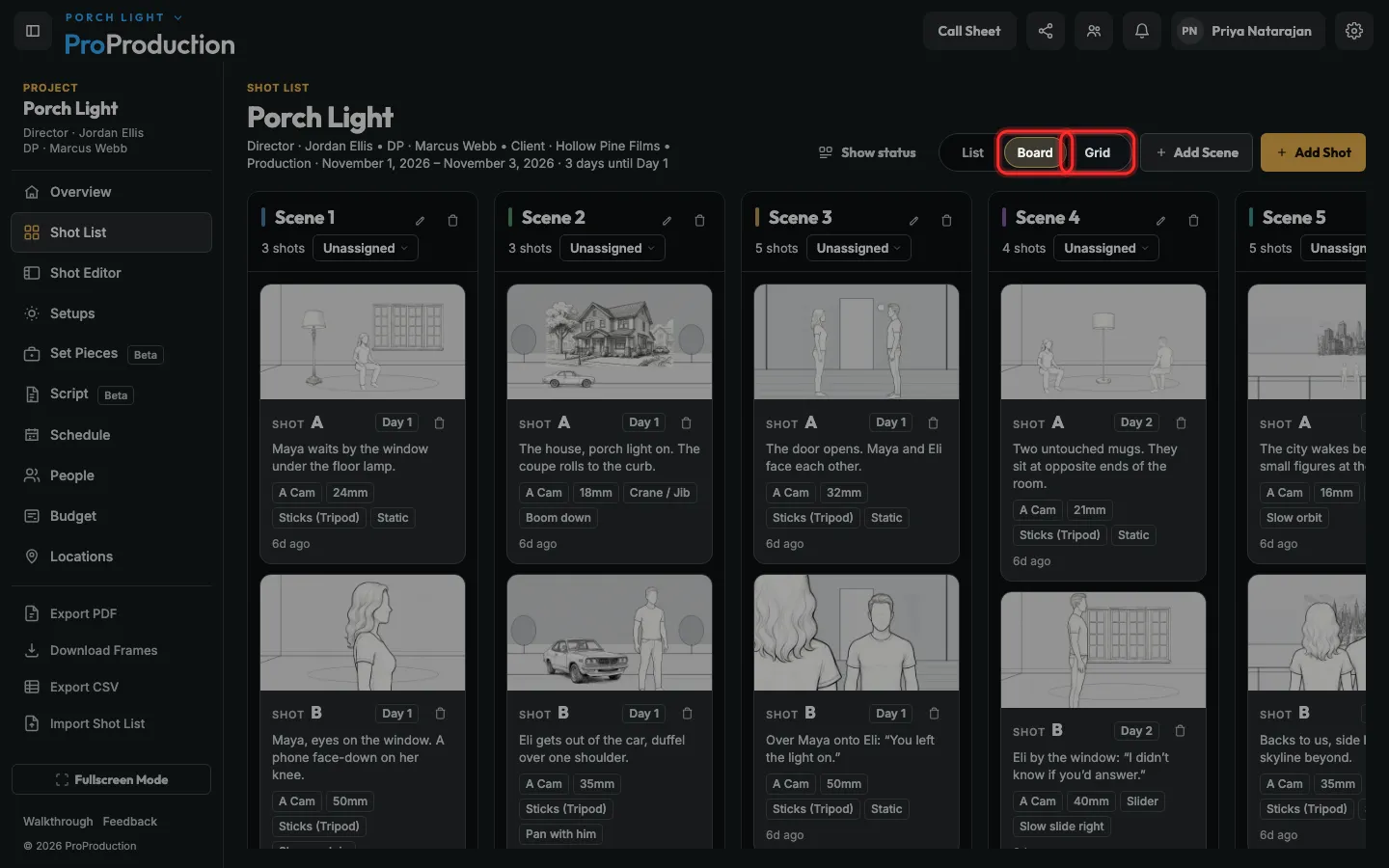1389x868 pixels.
Task: Delete Scene 4 trash icon
Action: pyautogui.click(x=1194, y=221)
